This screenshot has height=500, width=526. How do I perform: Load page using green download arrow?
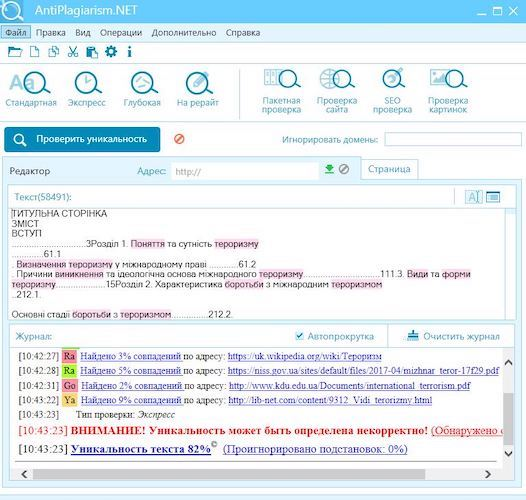point(329,169)
